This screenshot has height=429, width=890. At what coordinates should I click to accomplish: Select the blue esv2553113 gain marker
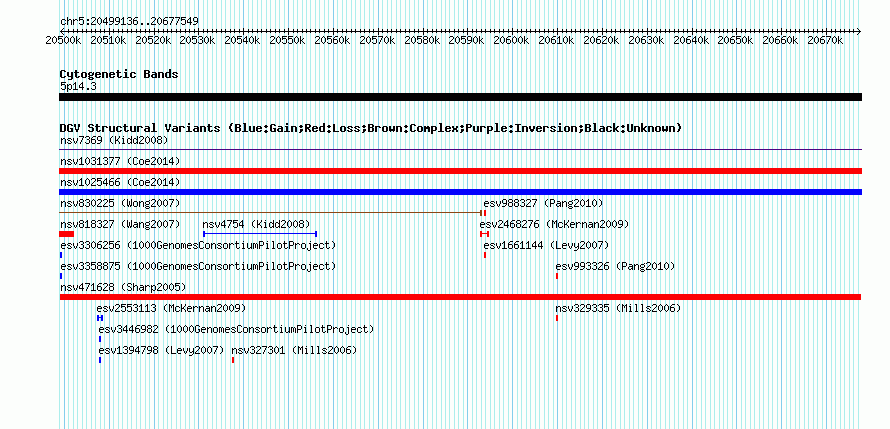(100, 318)
